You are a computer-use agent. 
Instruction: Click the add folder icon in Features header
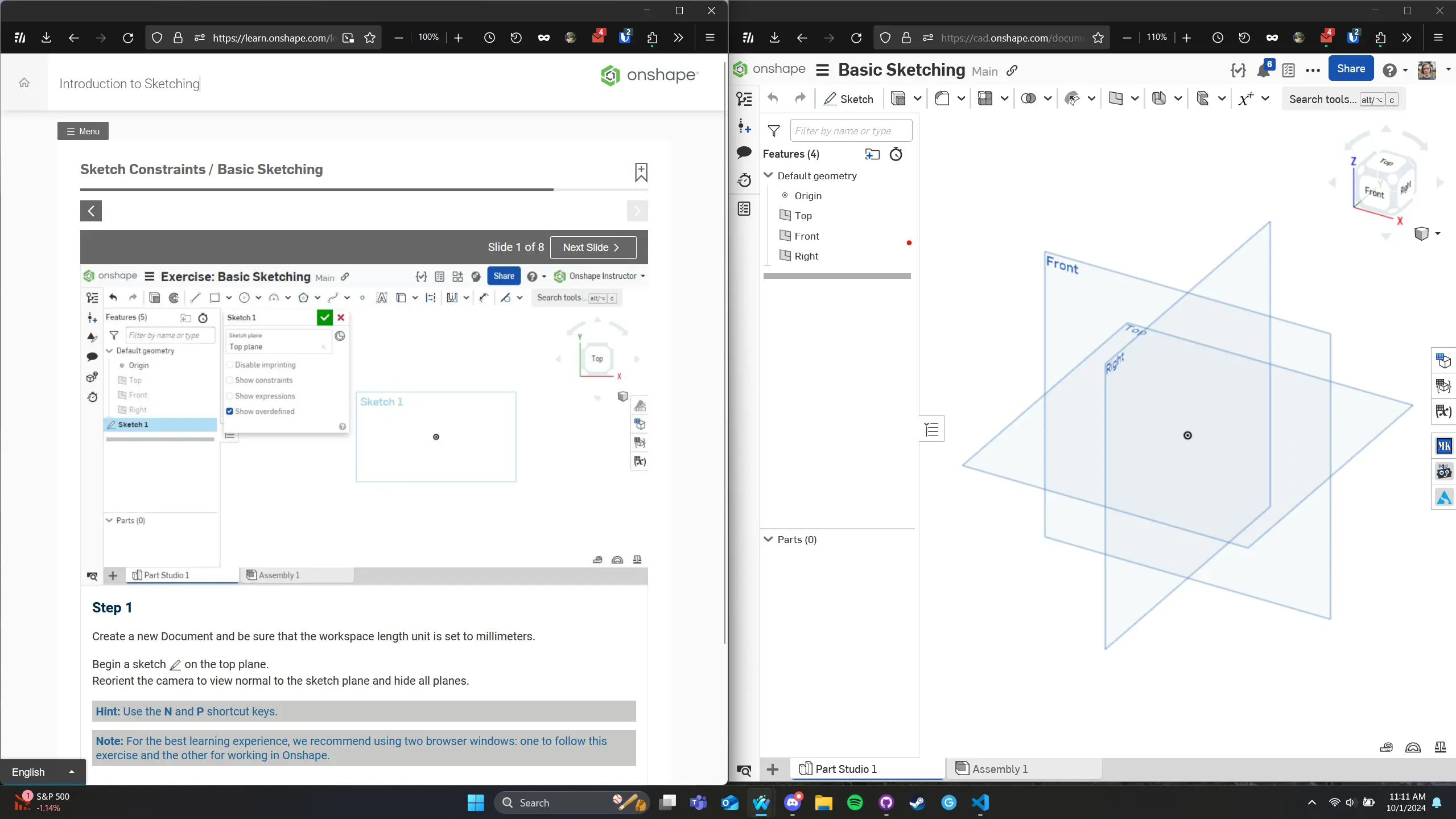[x=872, y=154]
